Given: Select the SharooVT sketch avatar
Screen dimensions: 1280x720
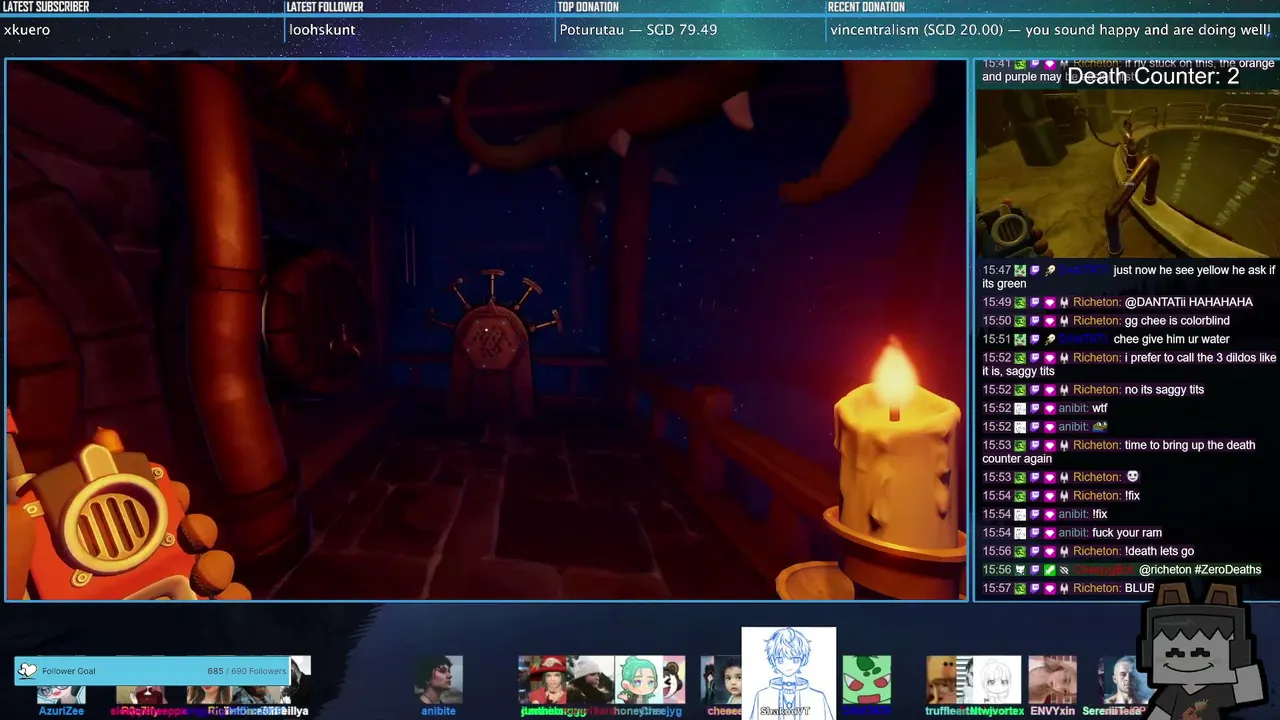Looking at the screenshot, I should point(788,672).
